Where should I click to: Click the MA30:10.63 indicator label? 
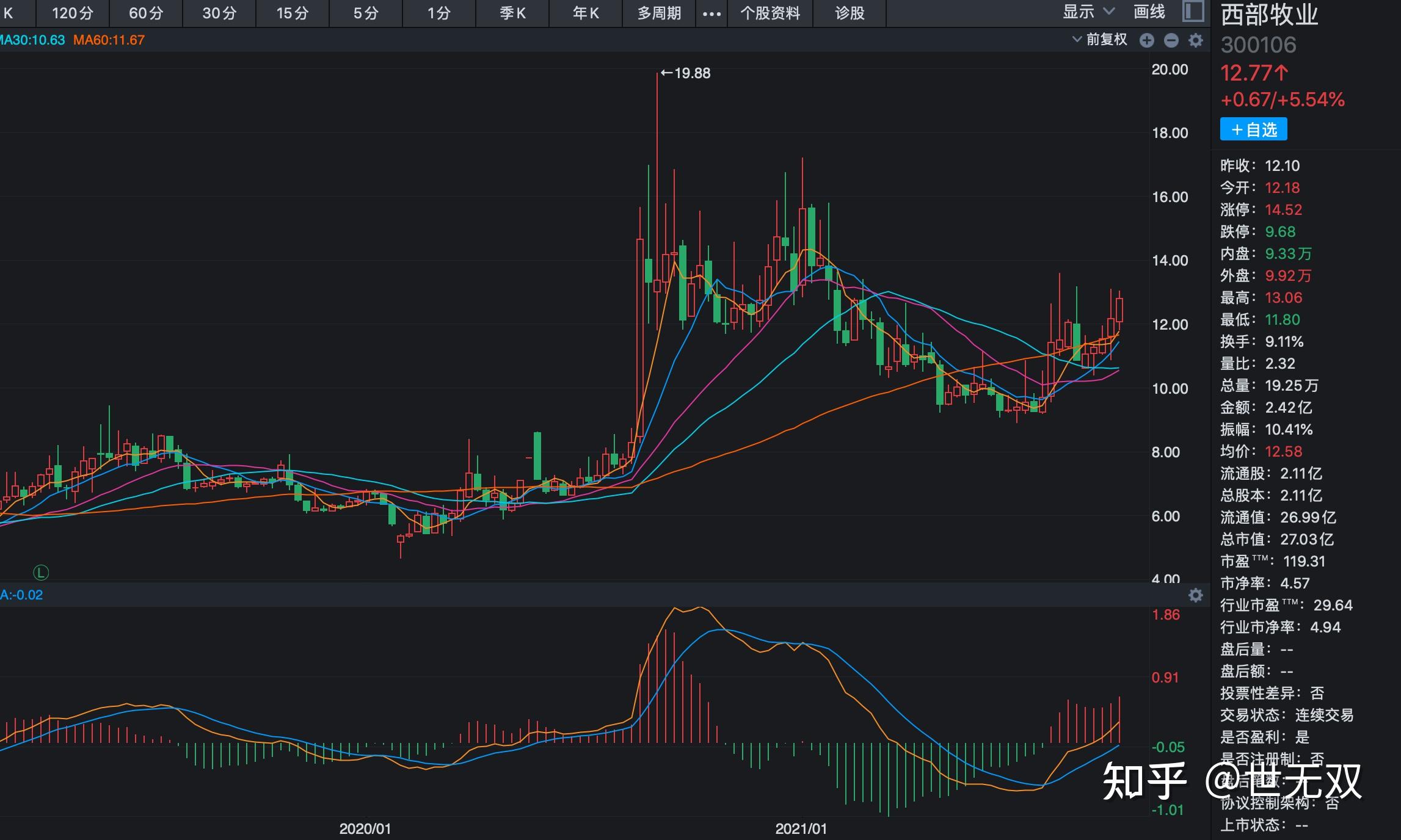click(x=32, y=40)
